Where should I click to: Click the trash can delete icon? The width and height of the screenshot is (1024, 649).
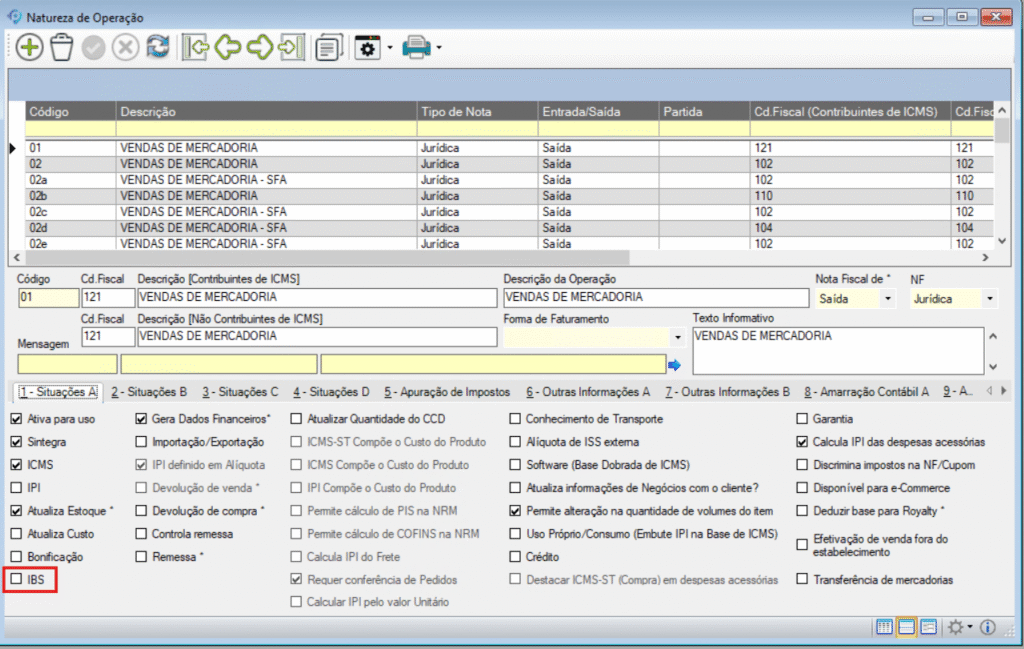point(62,47)
